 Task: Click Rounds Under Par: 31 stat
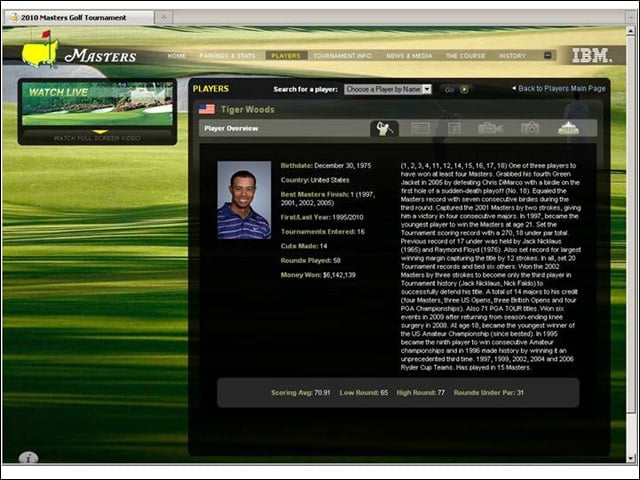coord(488,393)
